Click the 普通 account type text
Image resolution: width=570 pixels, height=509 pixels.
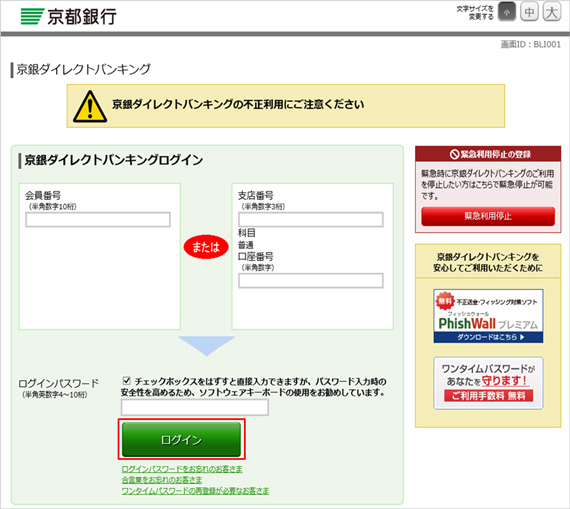pos(246,245)
